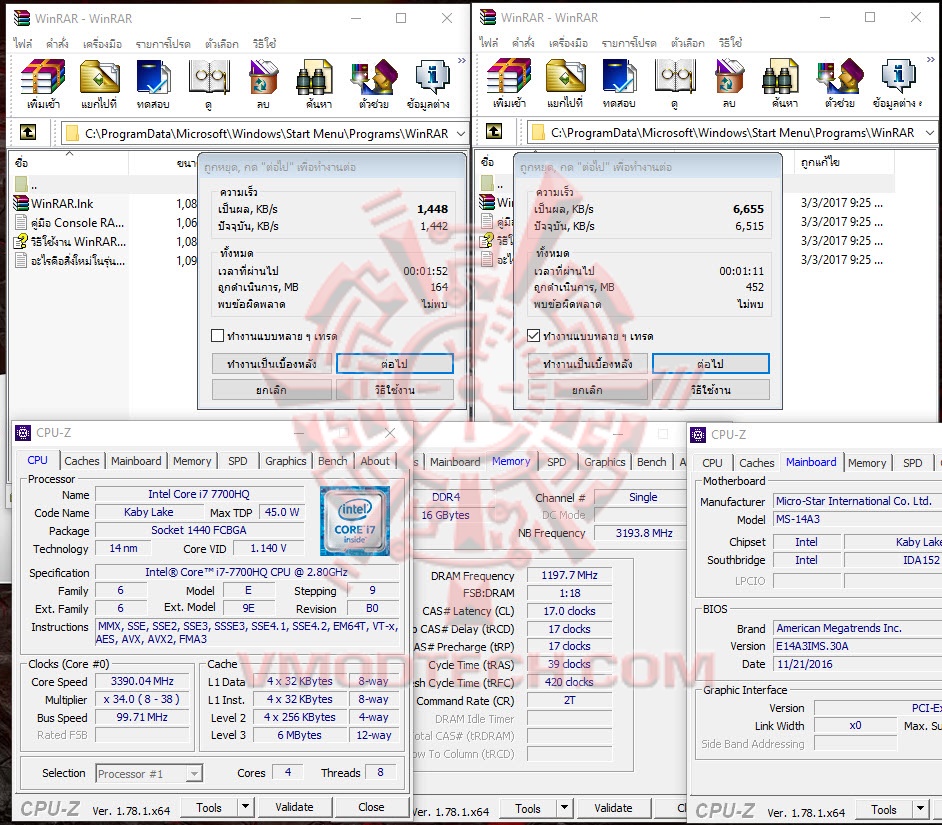The height and width of the screenshot is (825, 942).
Task: Enable multithreading checkbox in left benchmark dialog
Action: 217,335
